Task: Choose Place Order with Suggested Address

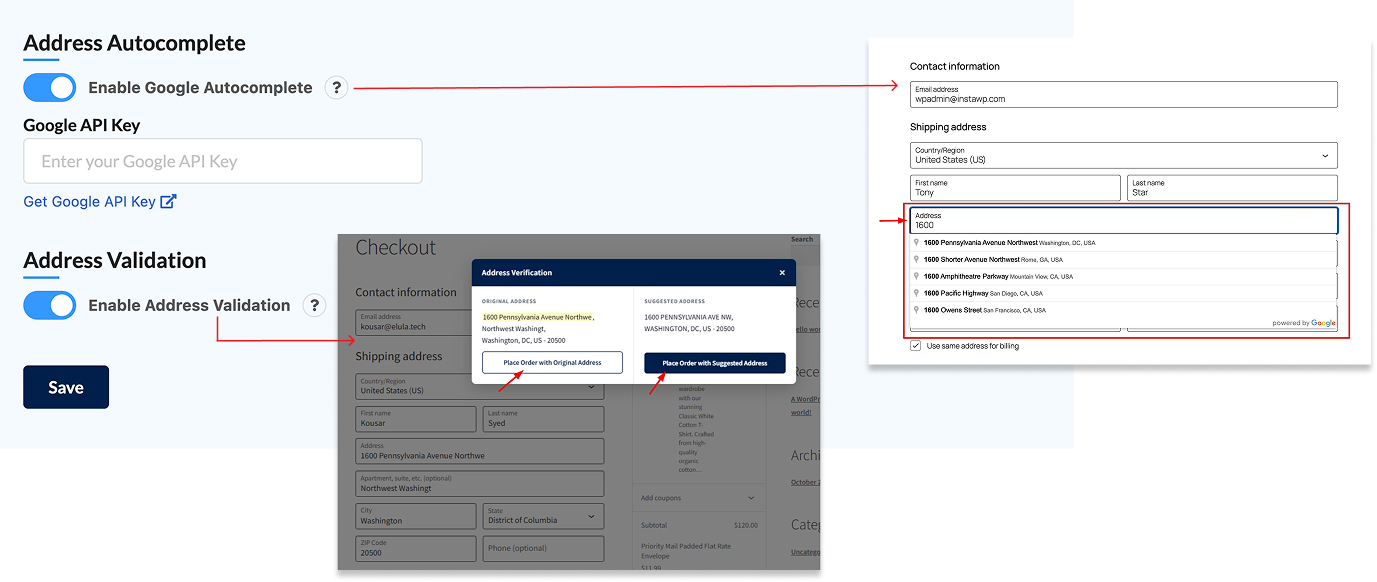Action: tap(715, 363)
